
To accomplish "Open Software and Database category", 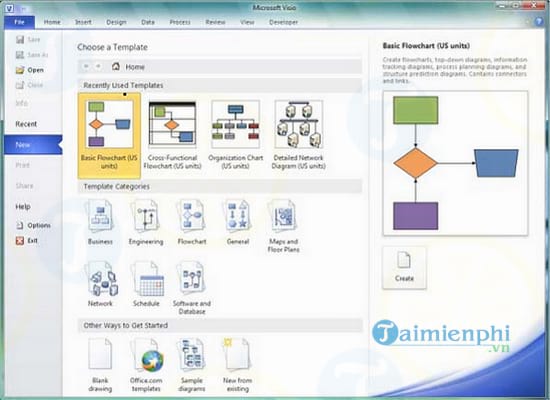I will (x=192, y=288).
